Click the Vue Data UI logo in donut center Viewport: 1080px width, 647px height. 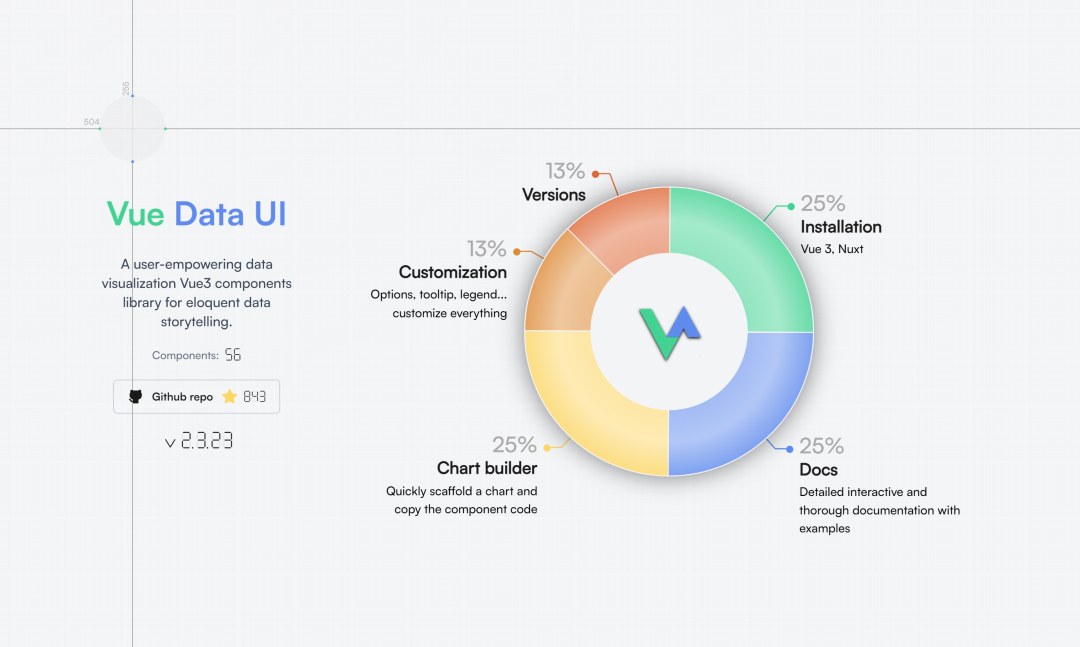669,332
